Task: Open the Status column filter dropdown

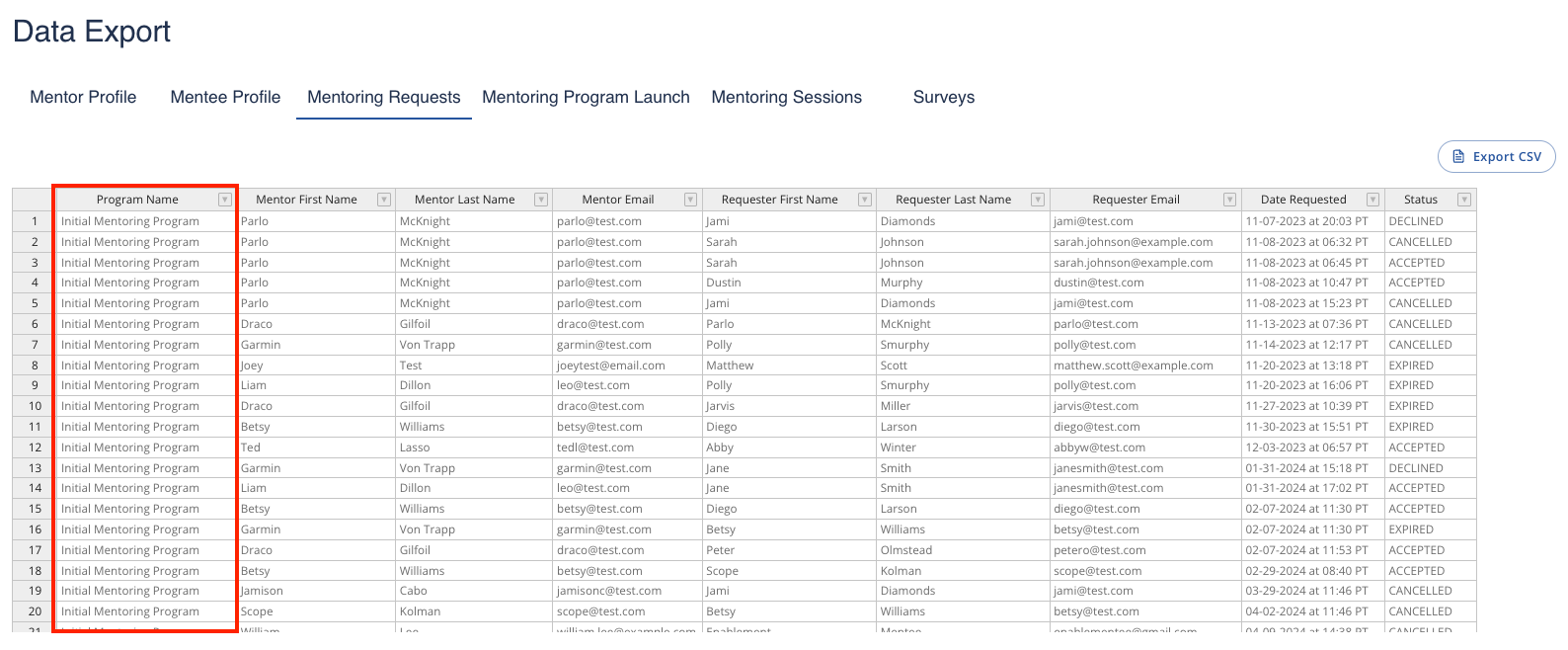Action: [x=1464, y=200]
